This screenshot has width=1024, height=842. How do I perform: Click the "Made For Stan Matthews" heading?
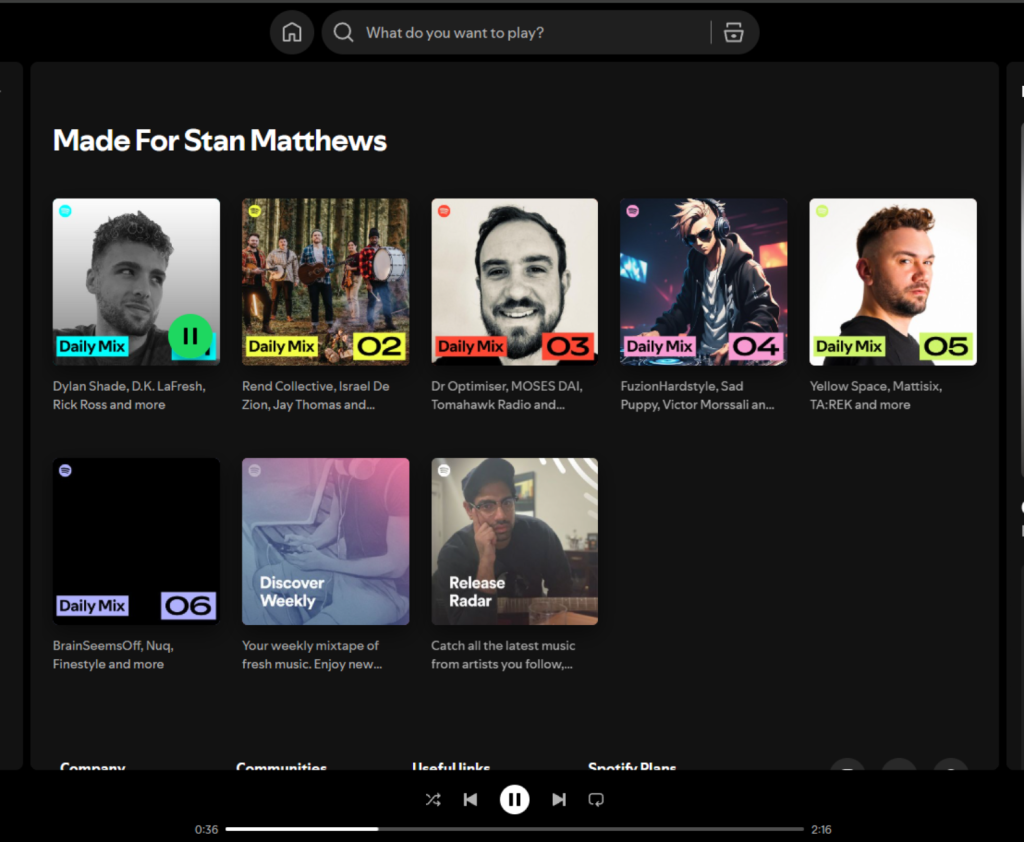pyautogui.click(x=219, y=140)
